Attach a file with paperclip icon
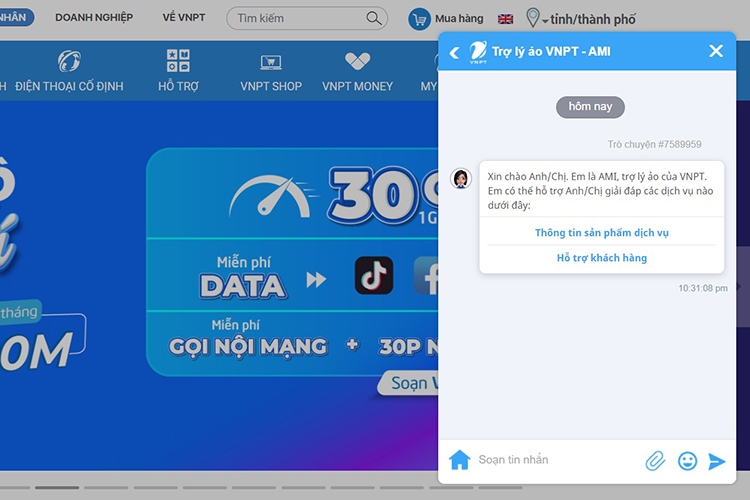This screenshot has width=750, height=500. [655, 461]
